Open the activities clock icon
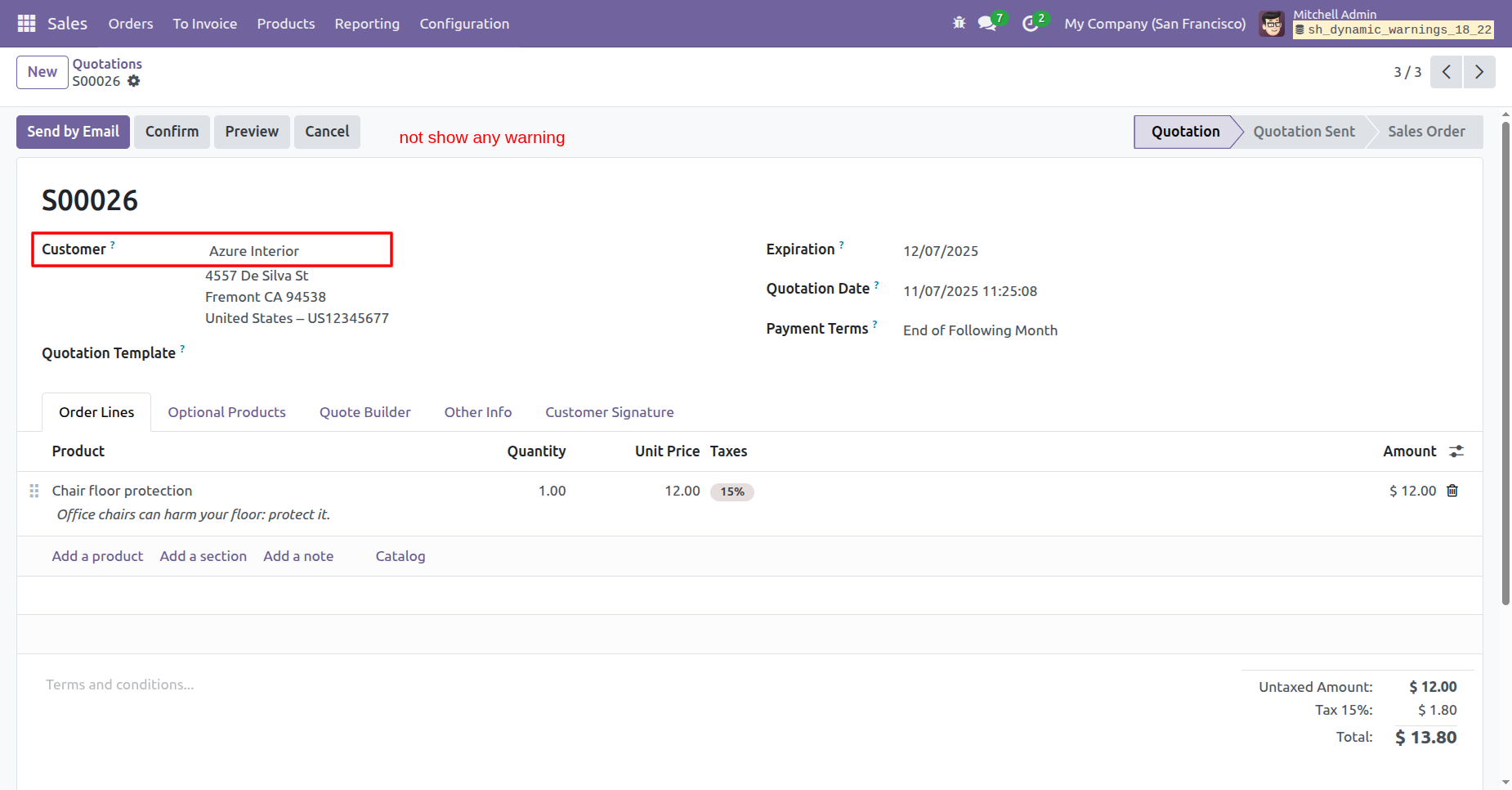Viewport: 1512px width, 790px height. pos(1030,24)
